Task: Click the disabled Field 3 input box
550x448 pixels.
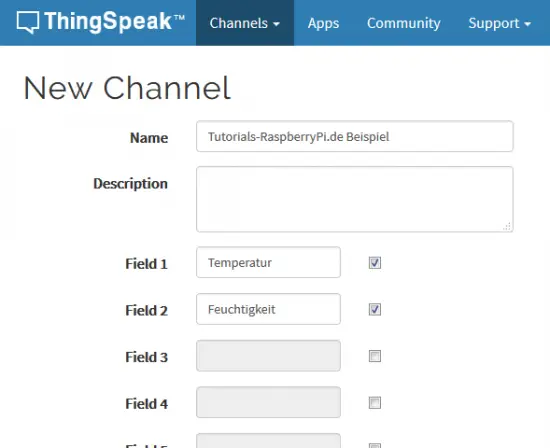Action: [268, 355]
